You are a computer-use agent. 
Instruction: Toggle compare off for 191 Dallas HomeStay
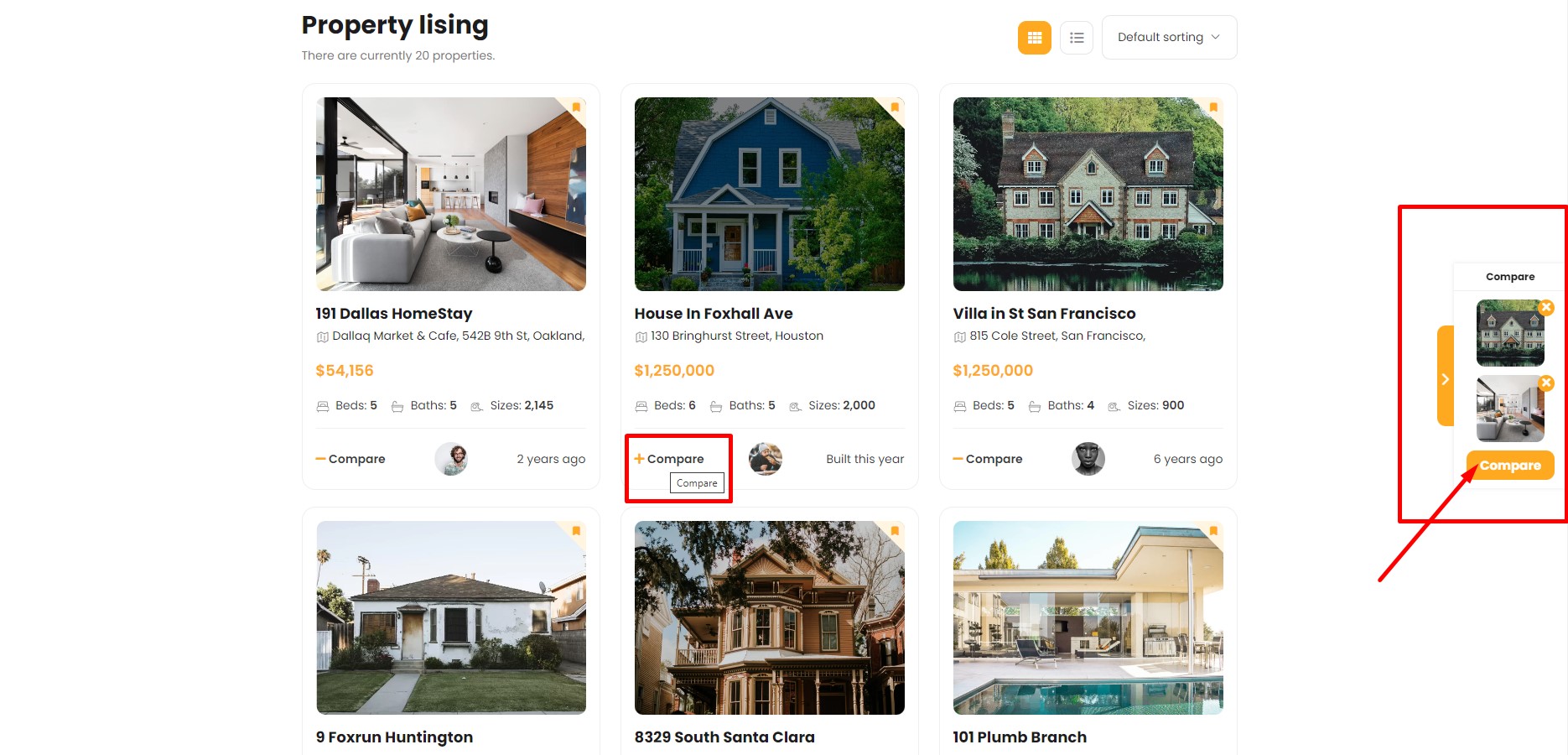(x=350, y=459)
